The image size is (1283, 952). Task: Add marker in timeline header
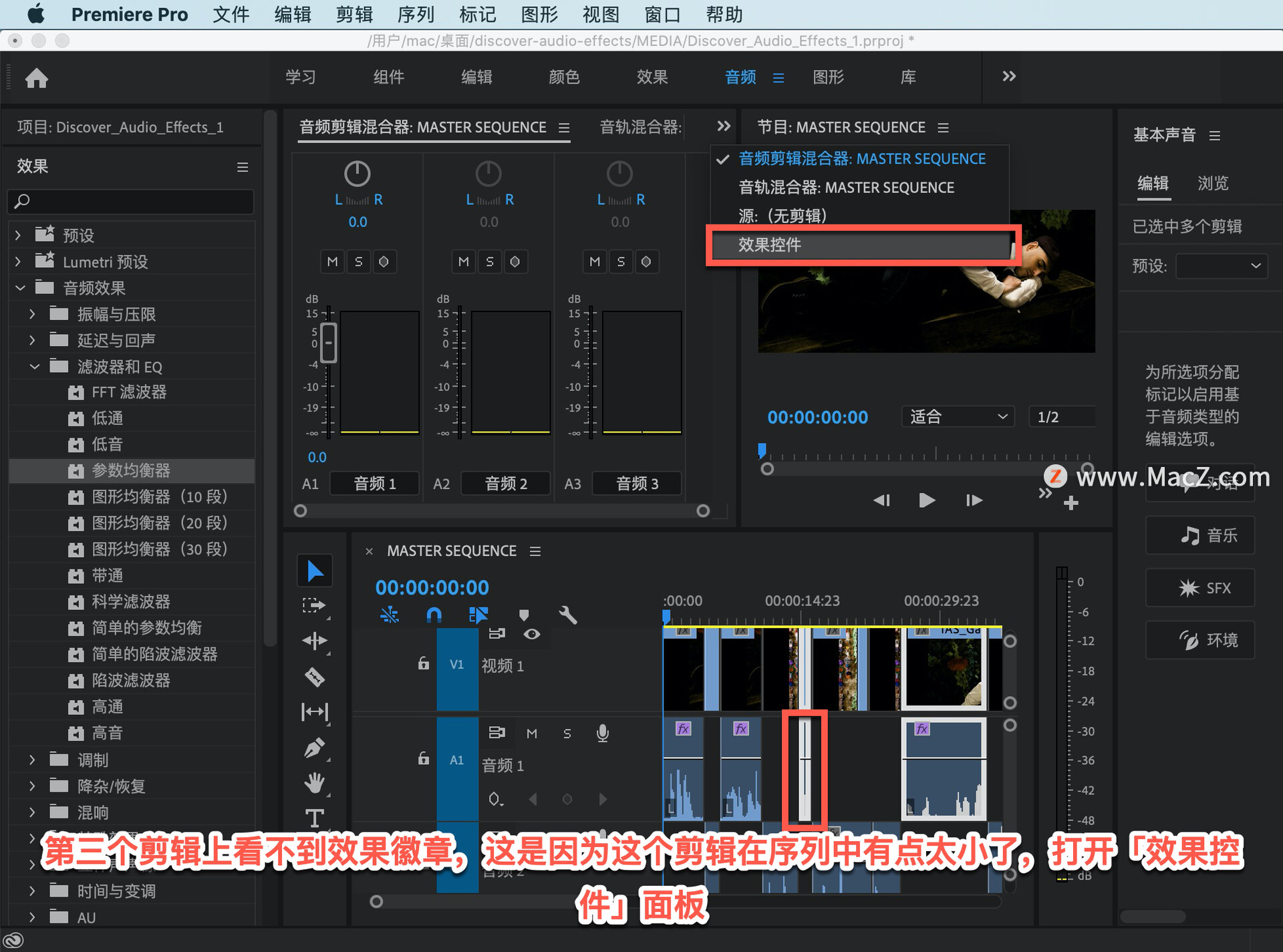coord(524,615)
